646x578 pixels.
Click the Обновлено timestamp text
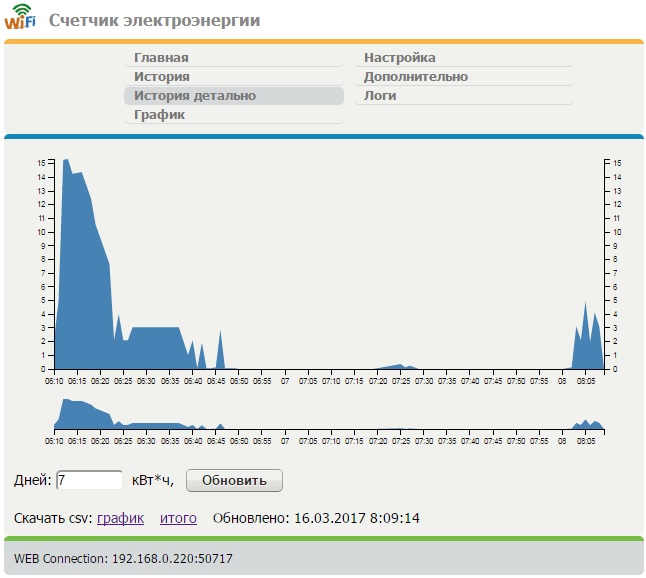[x=316, y=518]
